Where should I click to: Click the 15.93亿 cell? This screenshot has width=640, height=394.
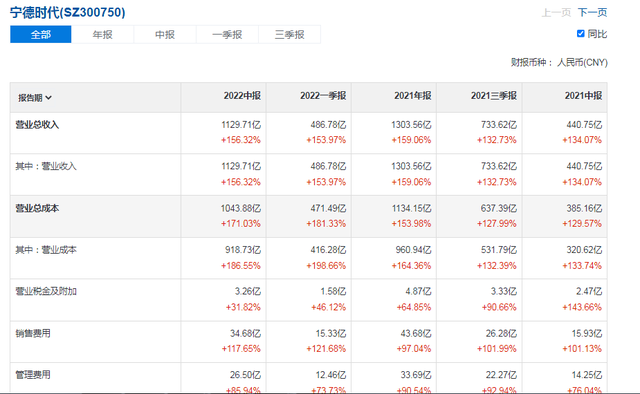pyautogui.click(x=587, y=334)
